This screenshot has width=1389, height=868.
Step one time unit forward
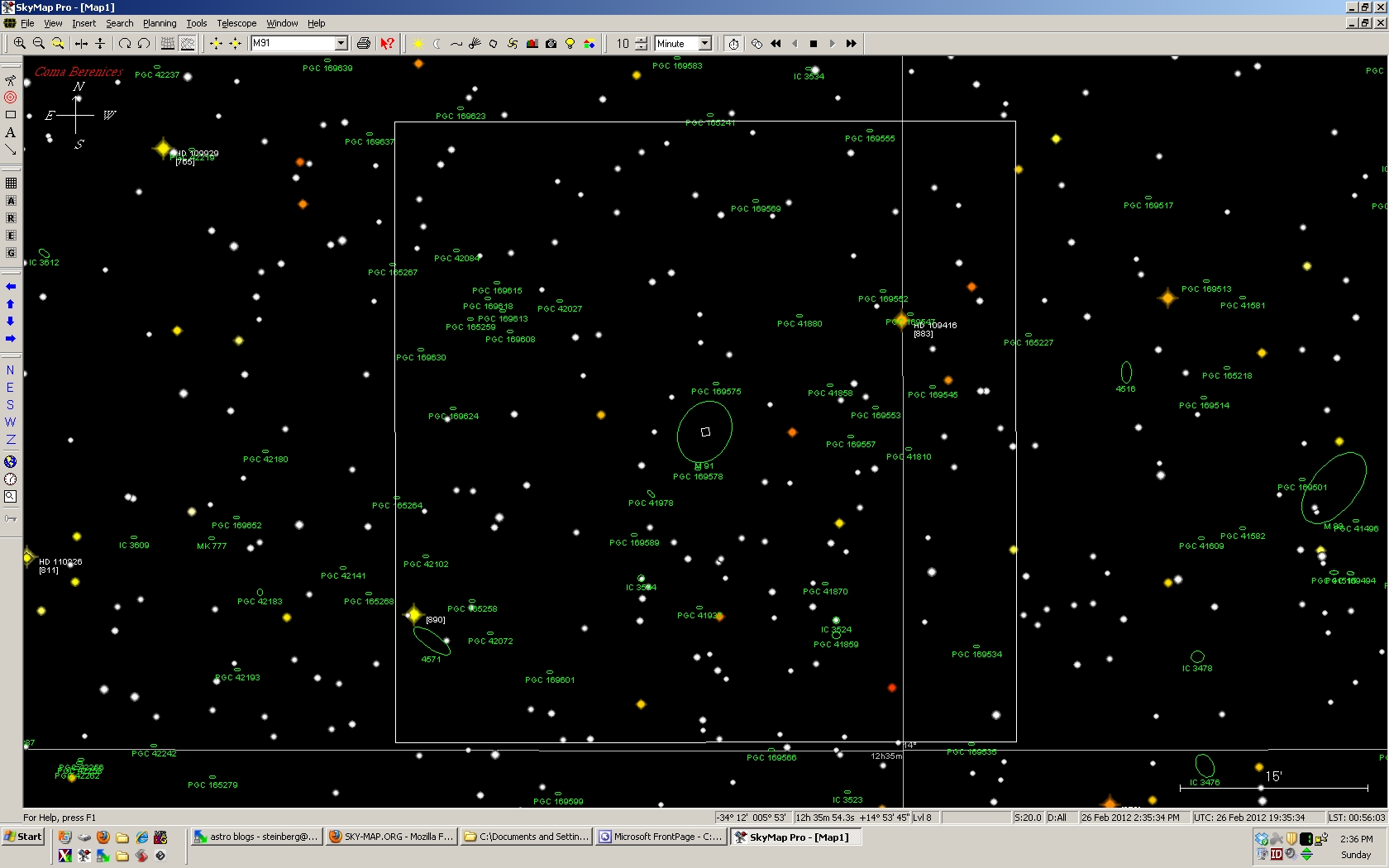click(x=833, y=43)
